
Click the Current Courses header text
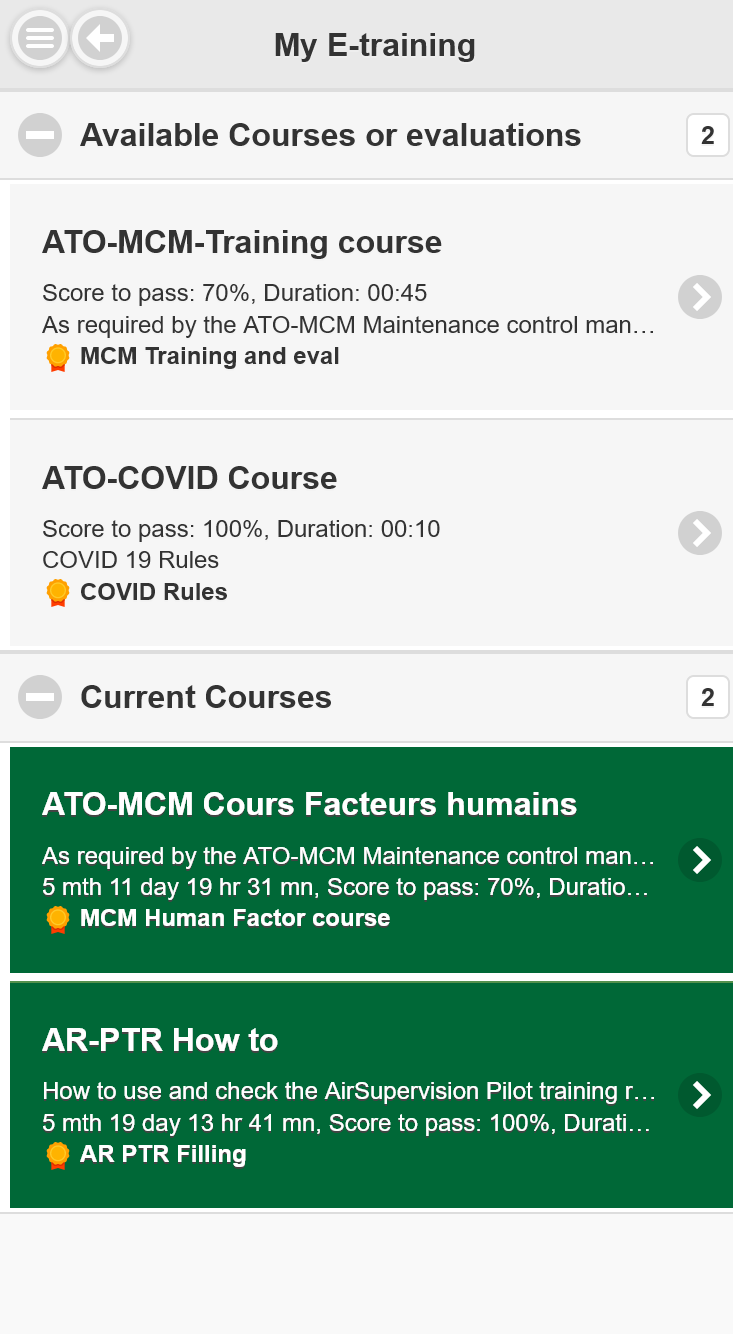point(206,697)
